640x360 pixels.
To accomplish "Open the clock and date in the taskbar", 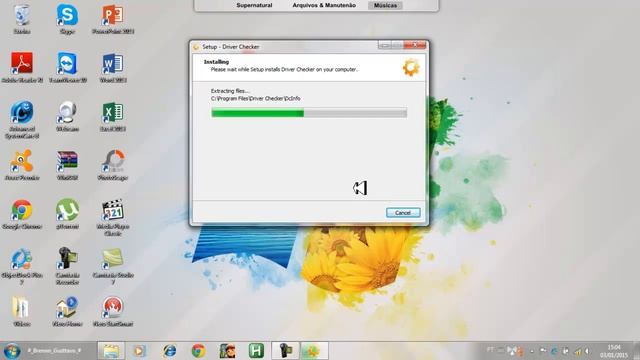I will pos(613,351).
